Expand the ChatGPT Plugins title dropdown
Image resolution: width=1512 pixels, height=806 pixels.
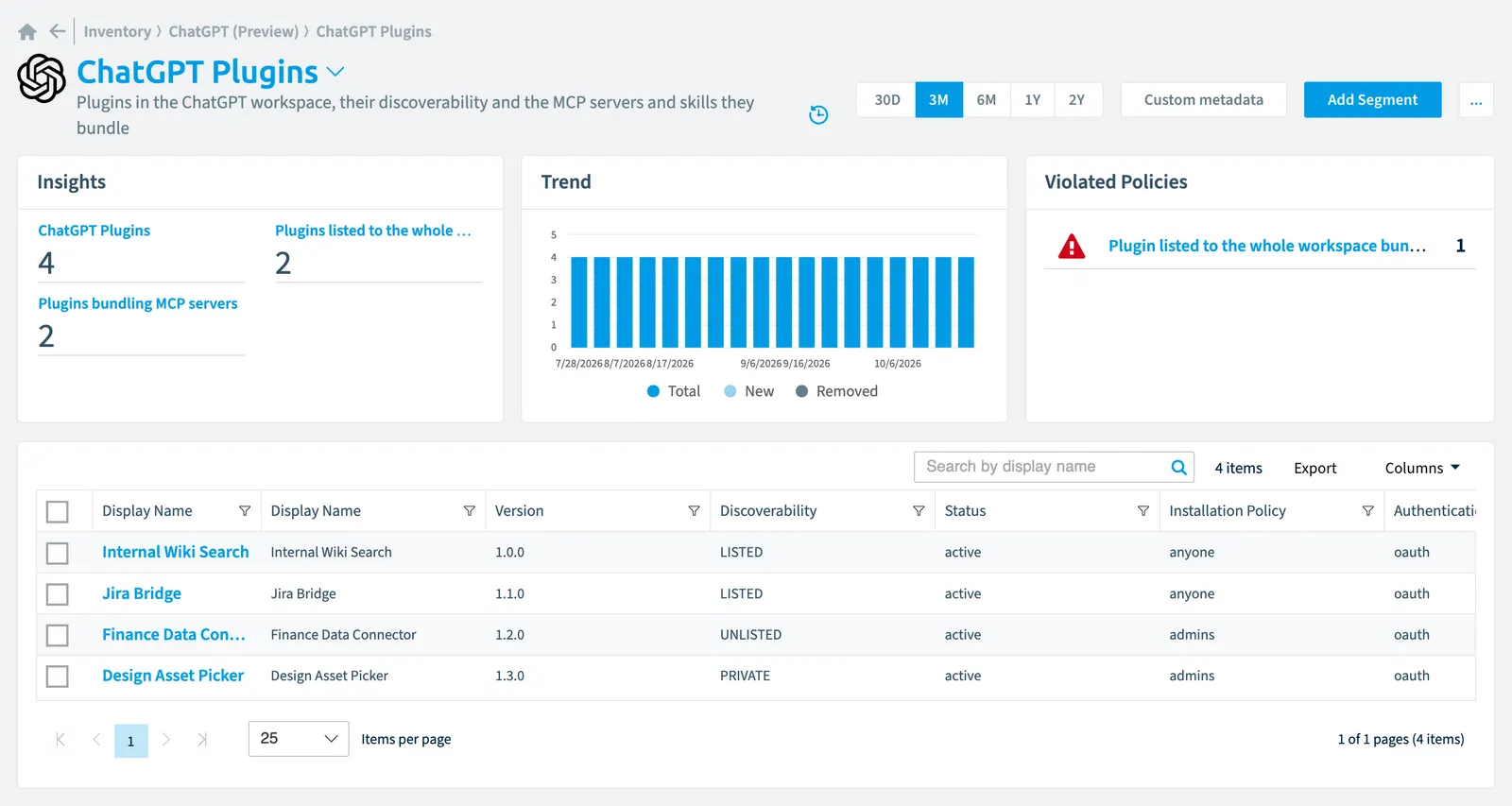[335, 72]
